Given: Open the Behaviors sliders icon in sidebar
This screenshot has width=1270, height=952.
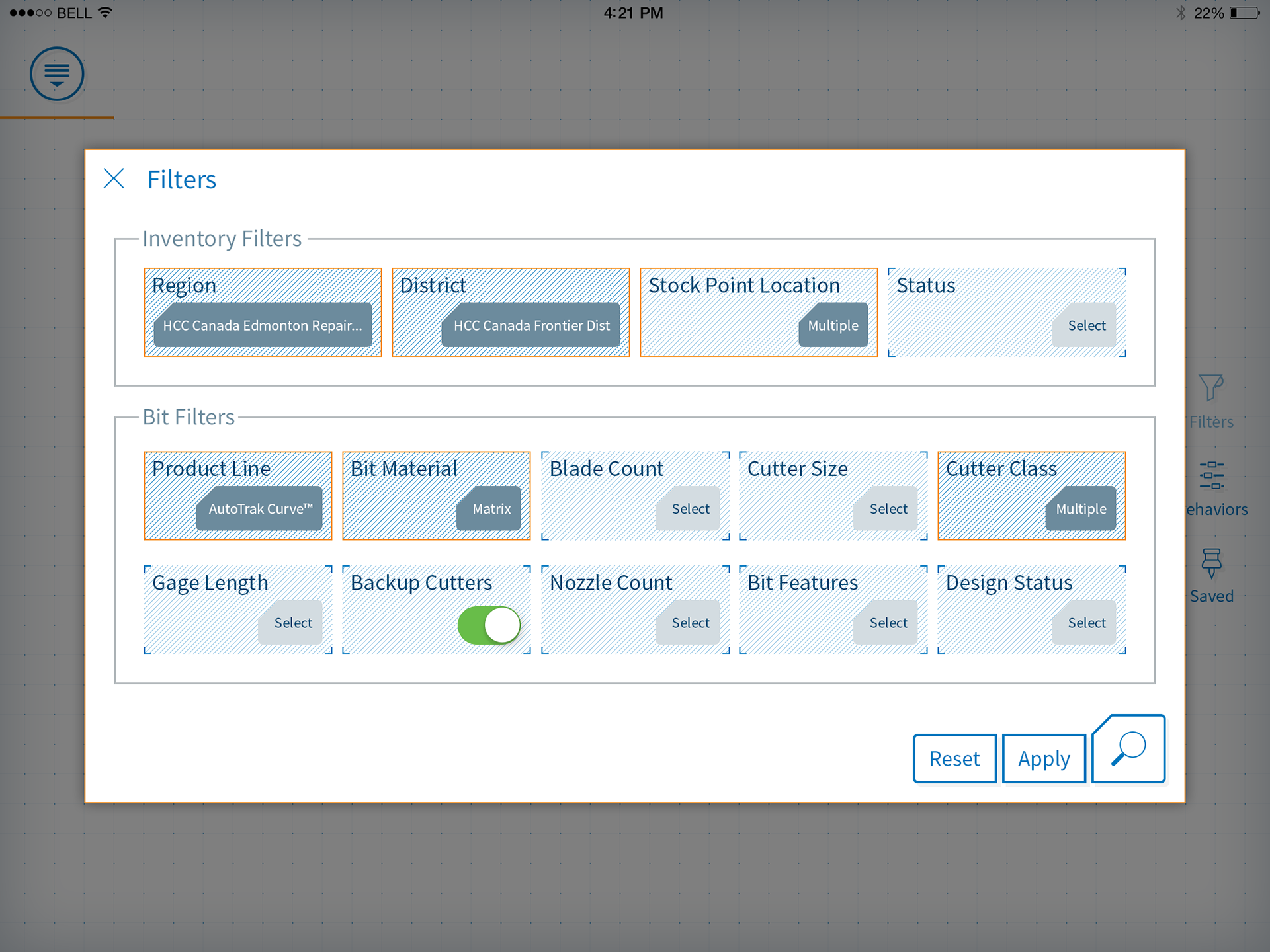Looking at the screenshot, I should tap(1211, 476).
